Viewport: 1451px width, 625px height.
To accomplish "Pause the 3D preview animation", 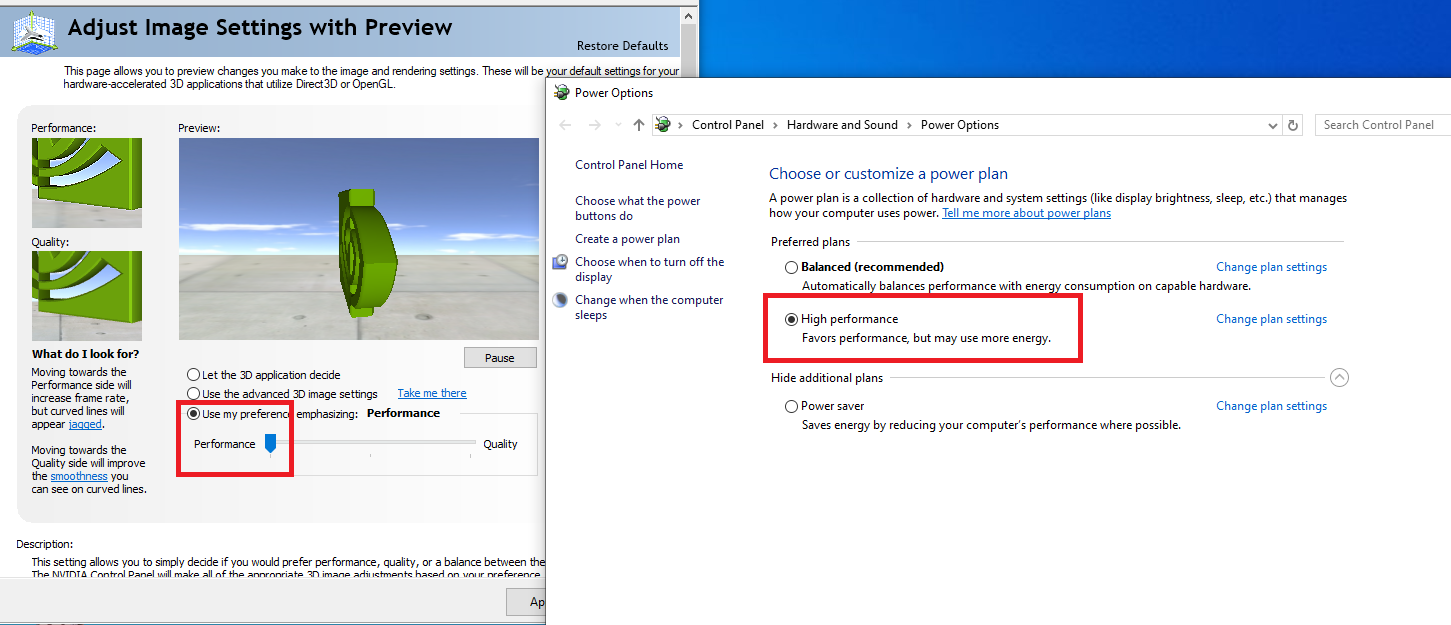I will click(x=500, y=358).
